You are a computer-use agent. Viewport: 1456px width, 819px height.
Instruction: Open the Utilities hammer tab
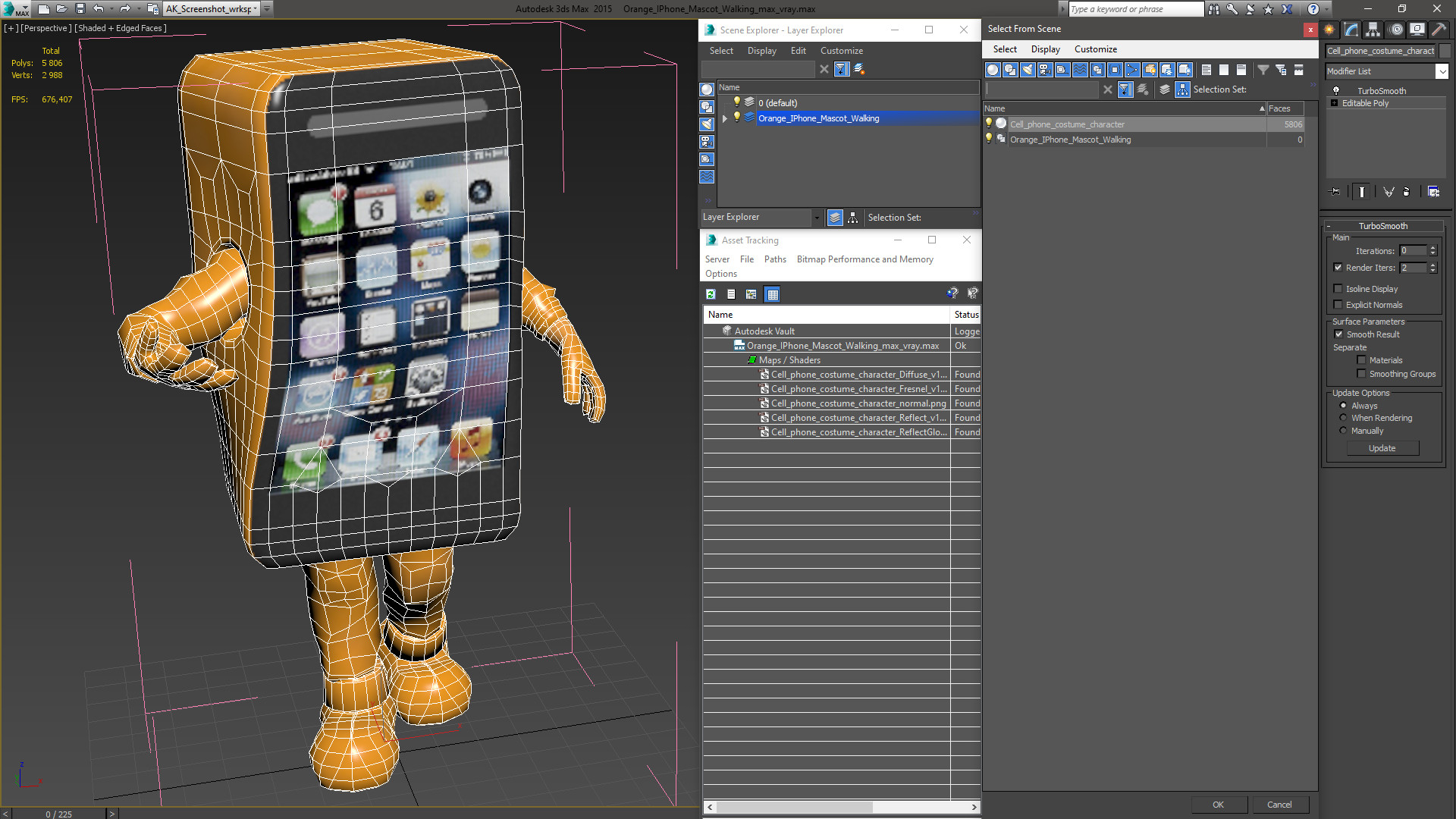(x=1439, y=30)
